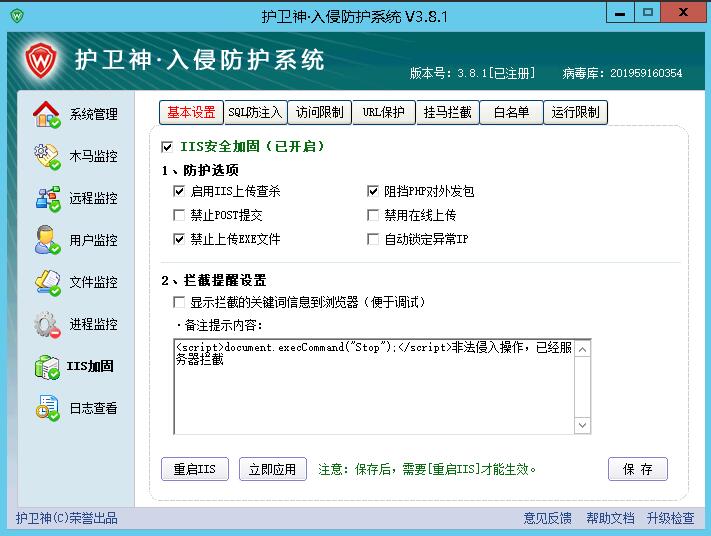This screenshot has height=536, width=711.
Task: Close the 护卫神 window
Action: pos(683,13)
